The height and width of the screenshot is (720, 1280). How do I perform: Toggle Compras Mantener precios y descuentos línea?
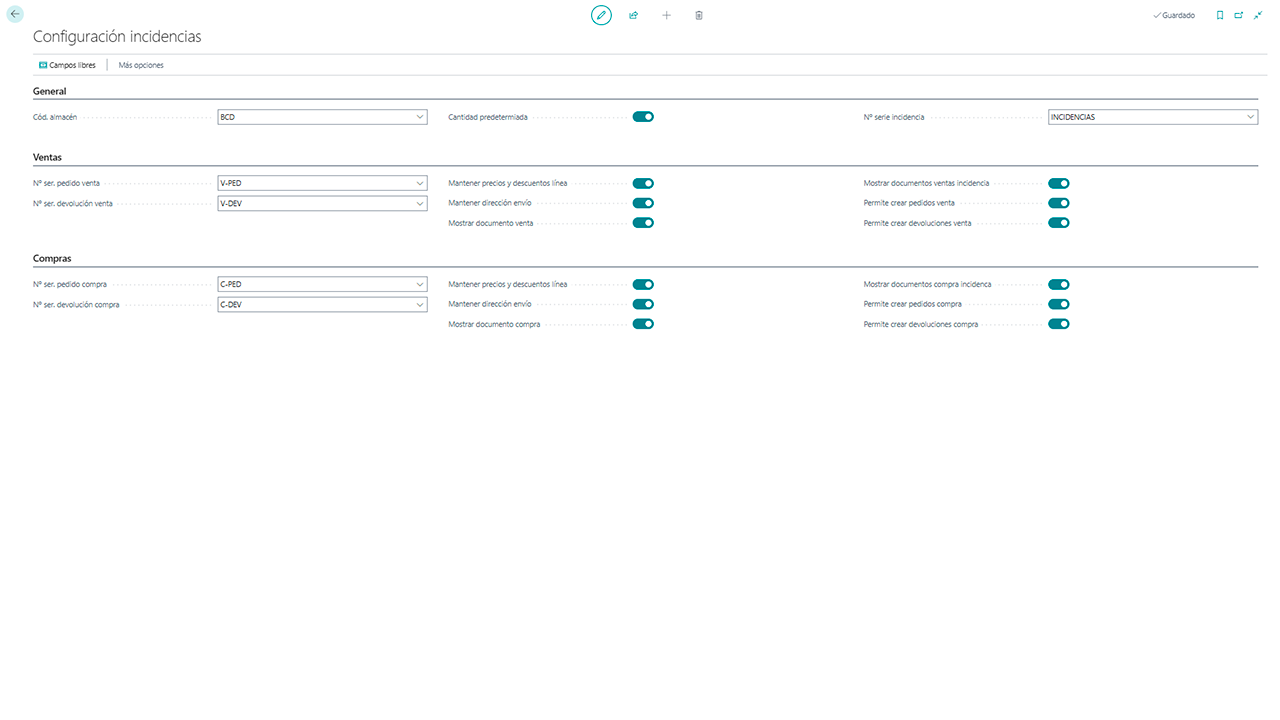[643, 284]
